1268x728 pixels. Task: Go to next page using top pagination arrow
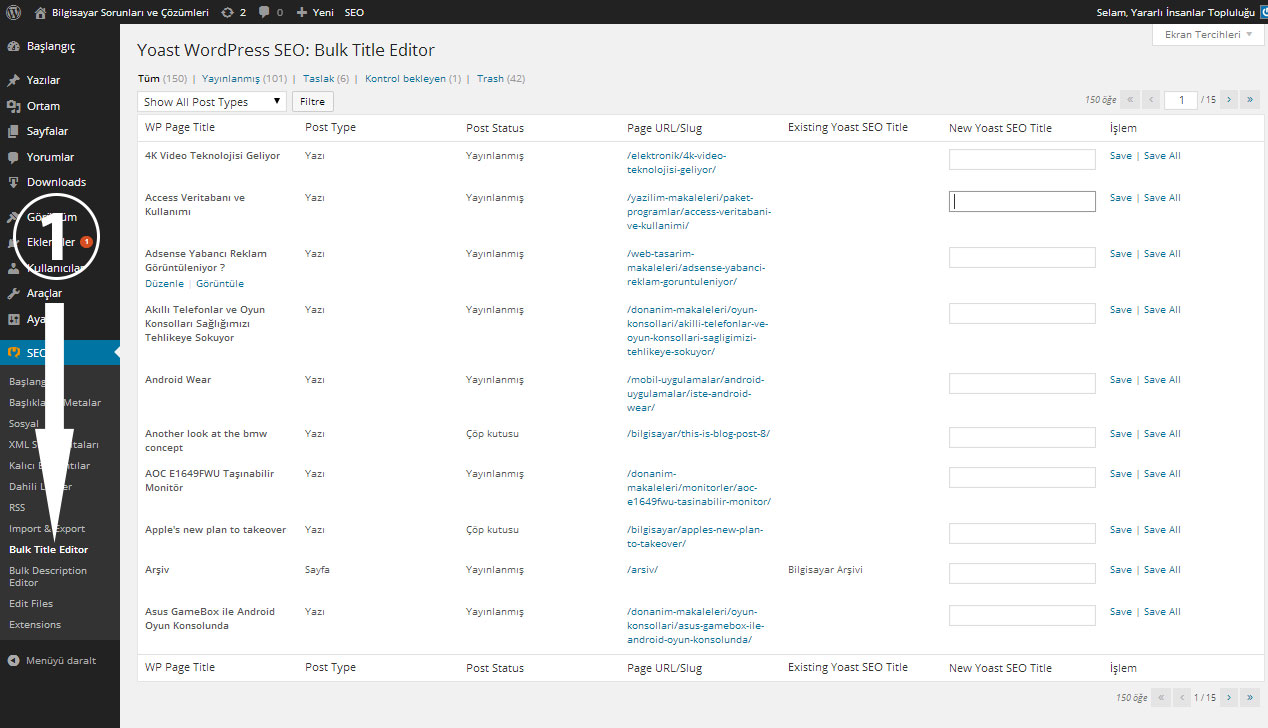pos(1228,99)
